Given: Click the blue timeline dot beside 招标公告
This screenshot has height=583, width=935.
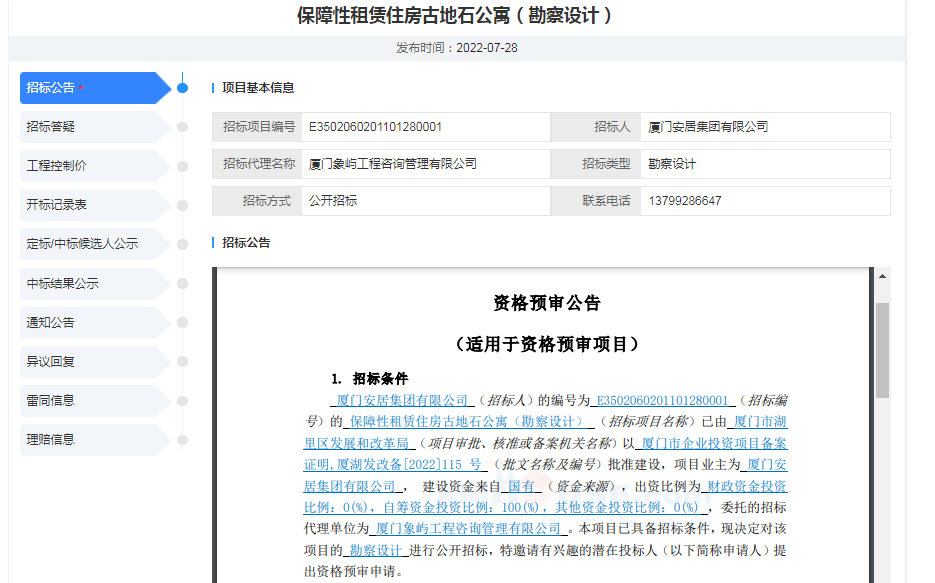Looking at the screenshot, I should [x=182, y=88].
